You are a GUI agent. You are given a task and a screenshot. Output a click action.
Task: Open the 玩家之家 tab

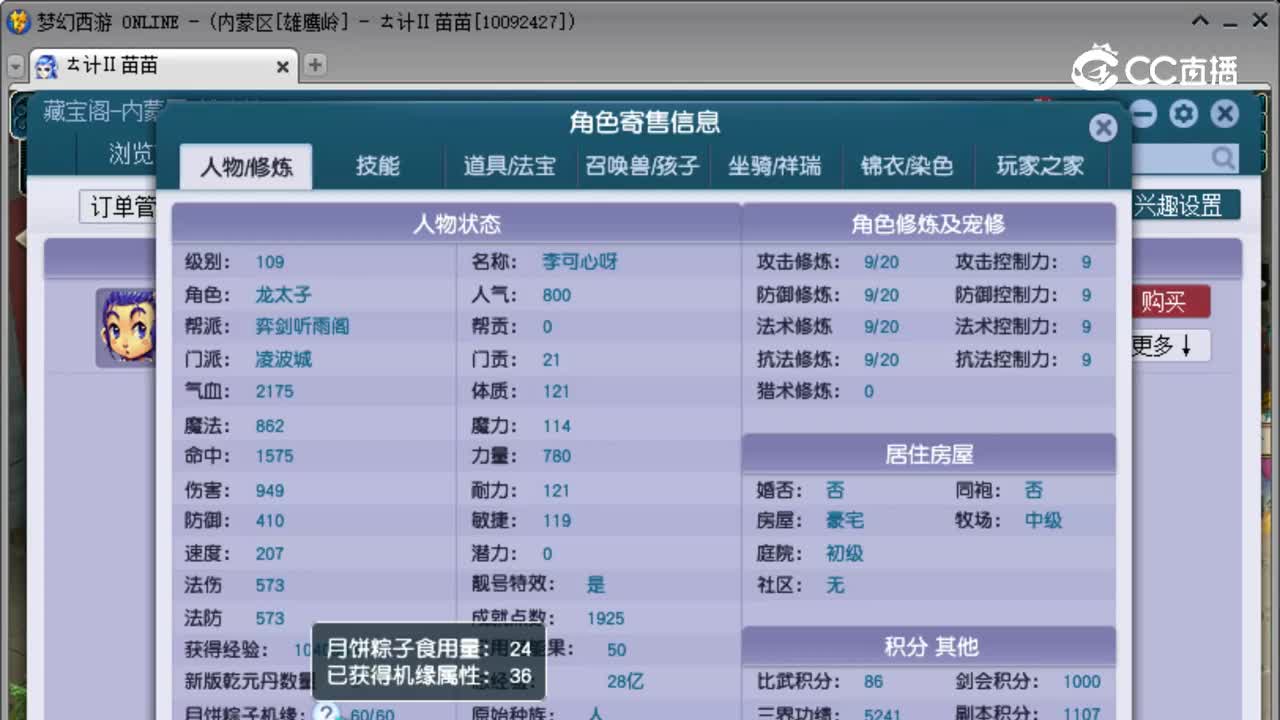coord(1040,167)
